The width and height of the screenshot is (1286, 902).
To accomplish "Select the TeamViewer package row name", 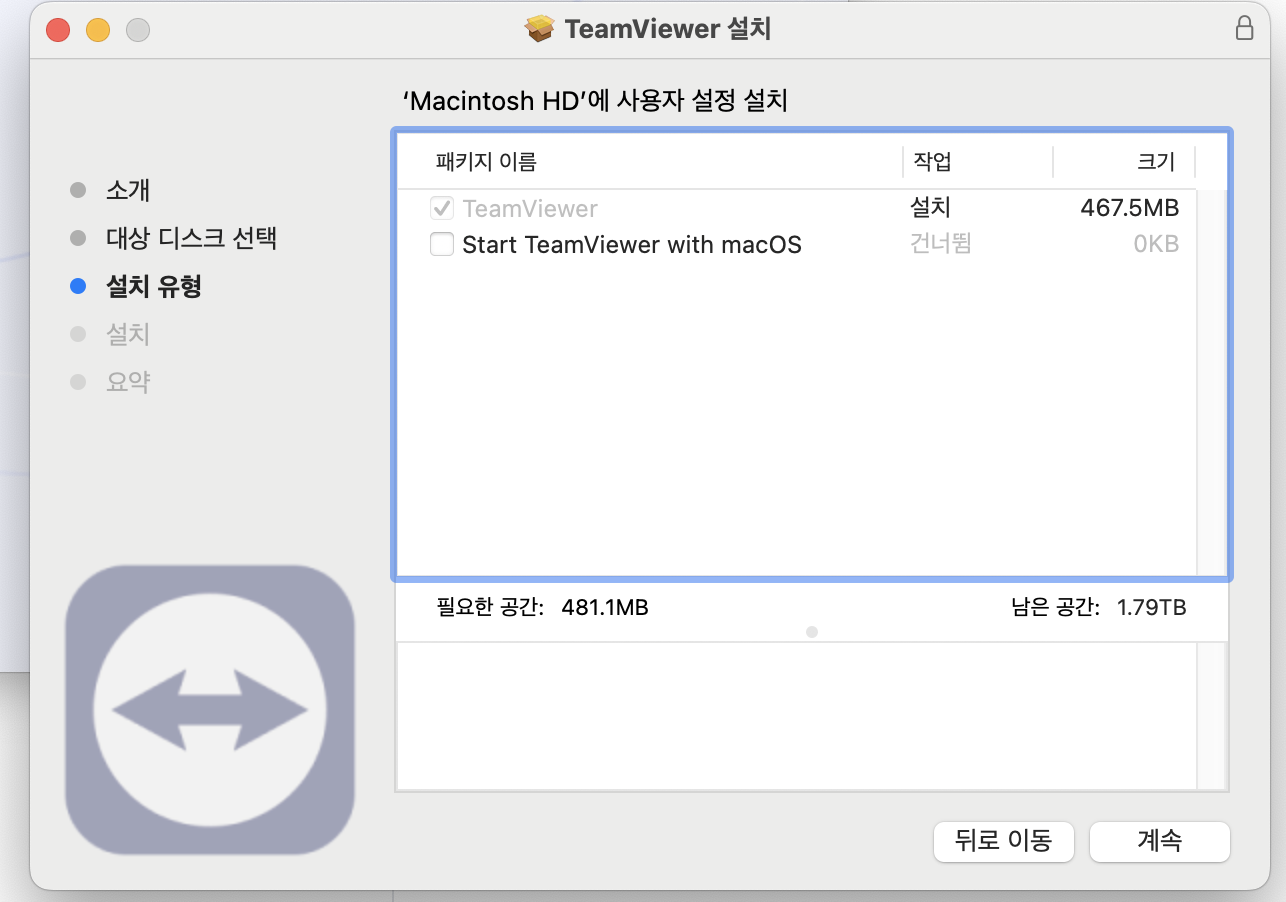I will tap(530, 208).
